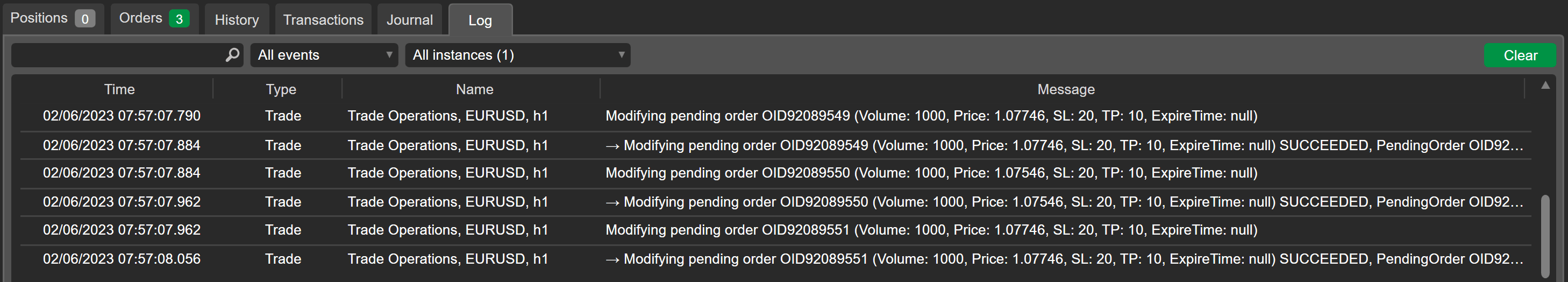Open the Journal tab
Viewport: 1568px width, 282px height.
pos(410,19)
